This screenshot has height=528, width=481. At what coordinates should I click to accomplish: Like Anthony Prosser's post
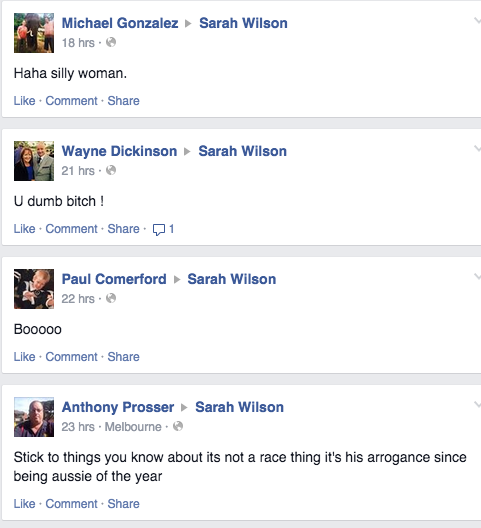(24, 504)
